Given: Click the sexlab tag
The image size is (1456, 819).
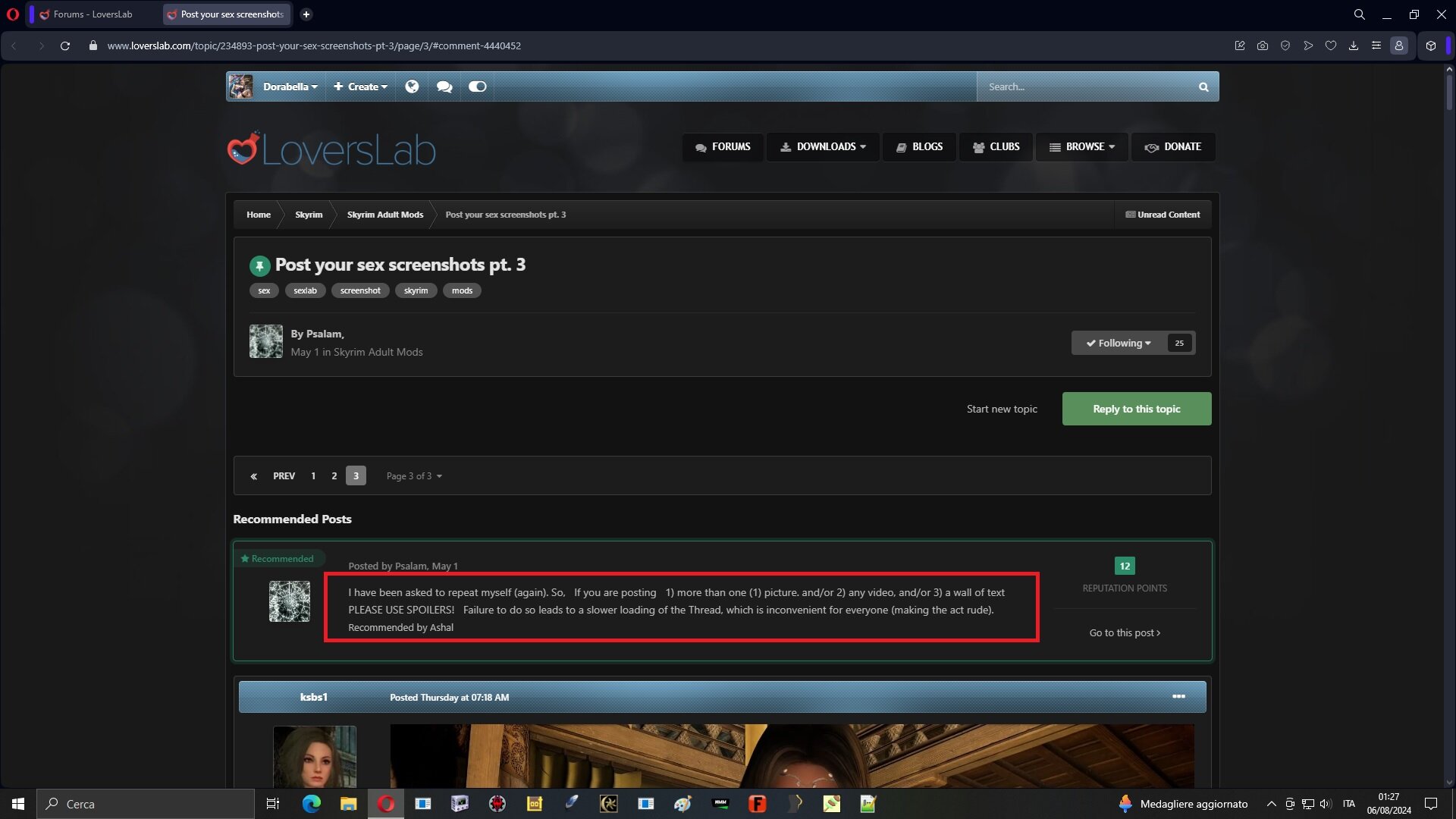Looking at the screenshot, I should (306, 290).
